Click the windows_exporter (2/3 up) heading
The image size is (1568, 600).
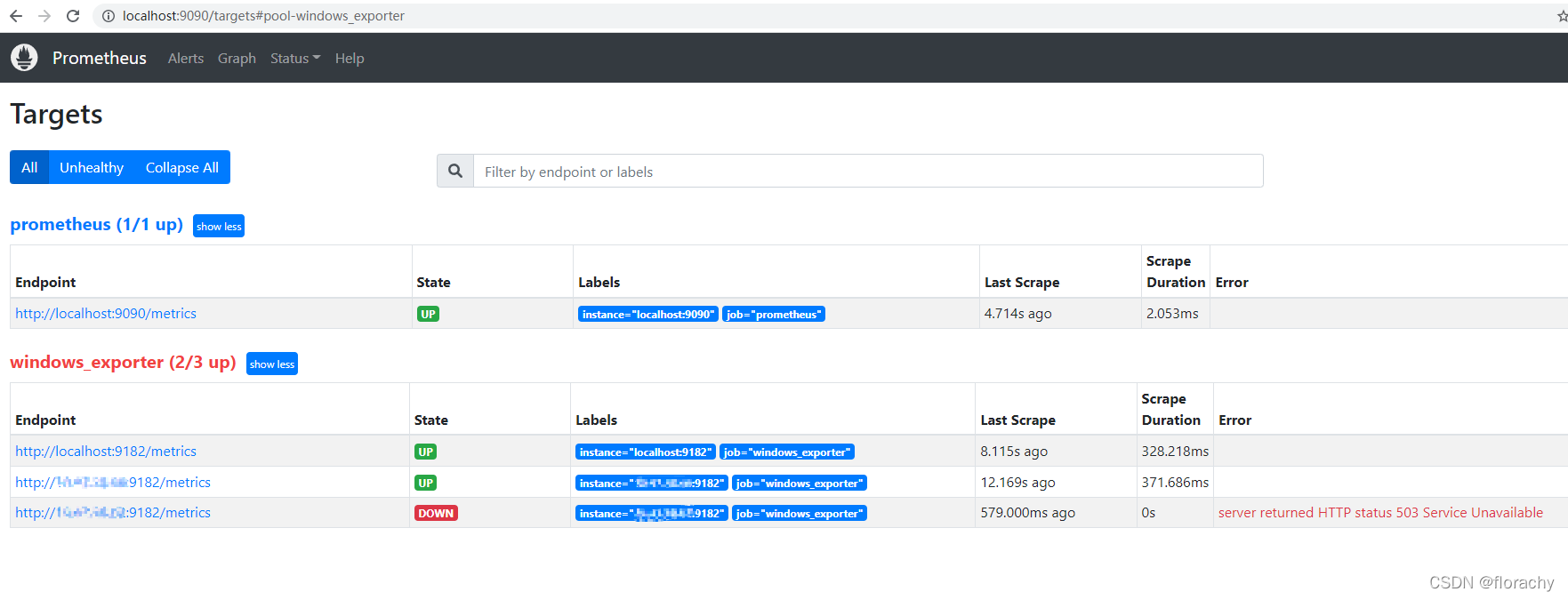123,362
